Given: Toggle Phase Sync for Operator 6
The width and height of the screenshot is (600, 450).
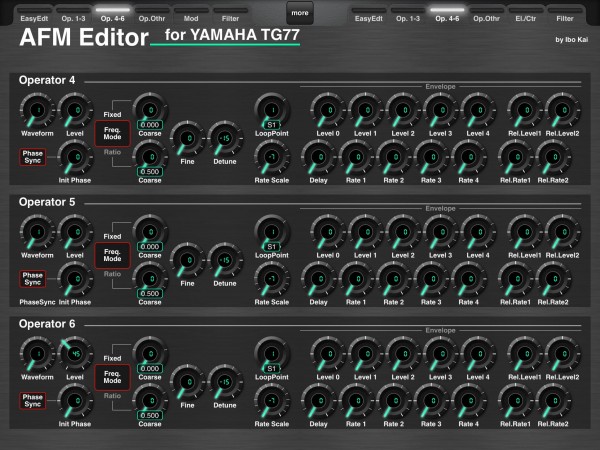Looking at the screenshot, I should [33, 401].
